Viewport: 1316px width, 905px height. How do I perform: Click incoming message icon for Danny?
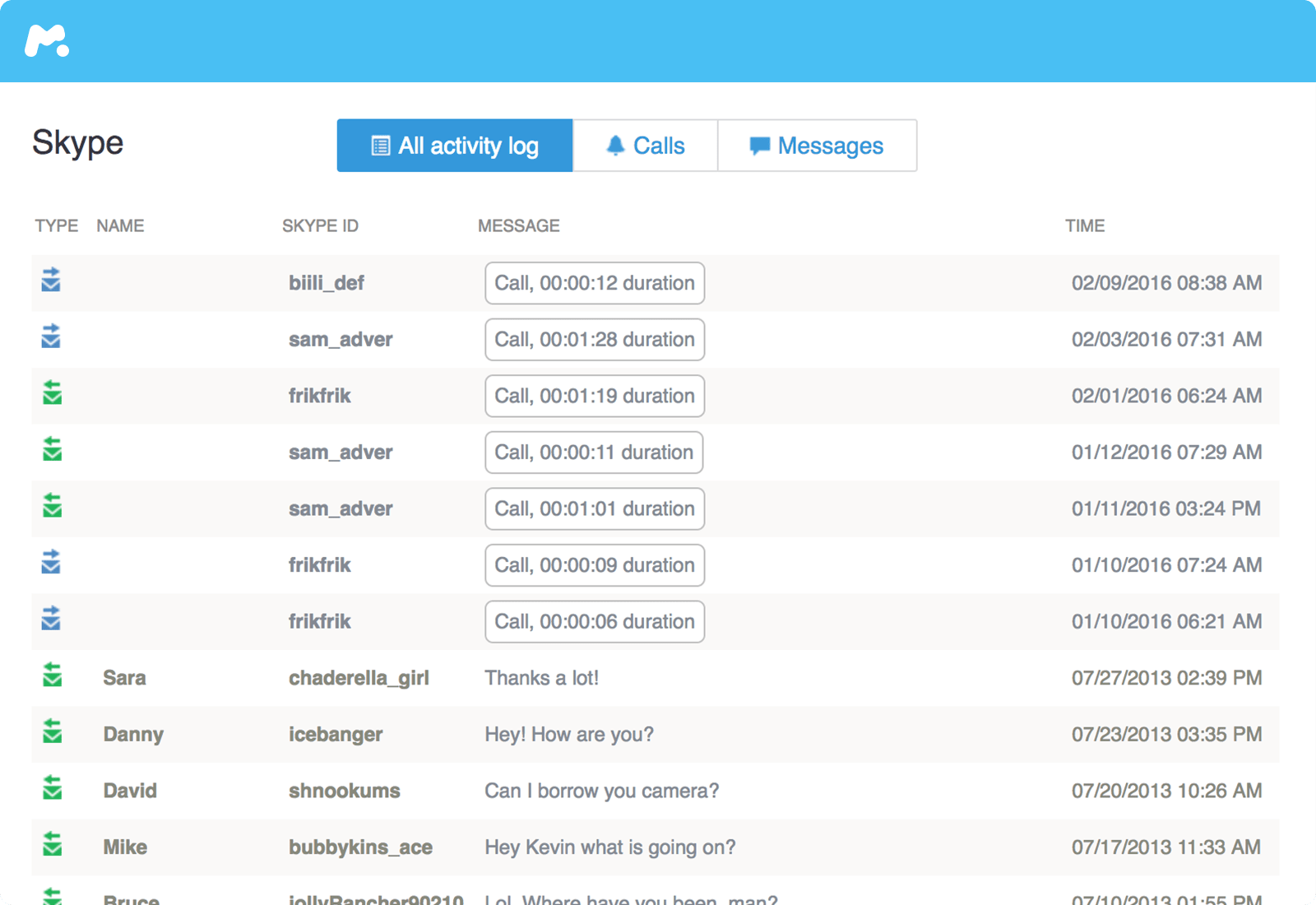point(52,731)
